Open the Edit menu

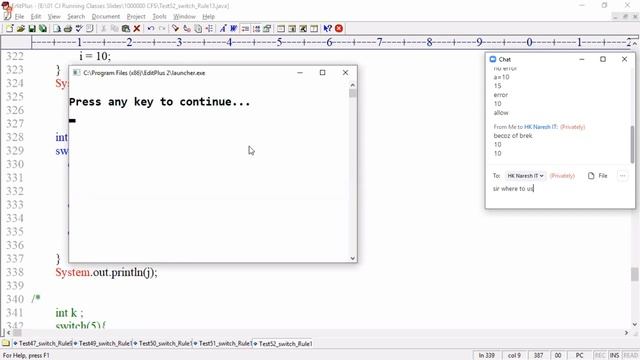point(36,17)
